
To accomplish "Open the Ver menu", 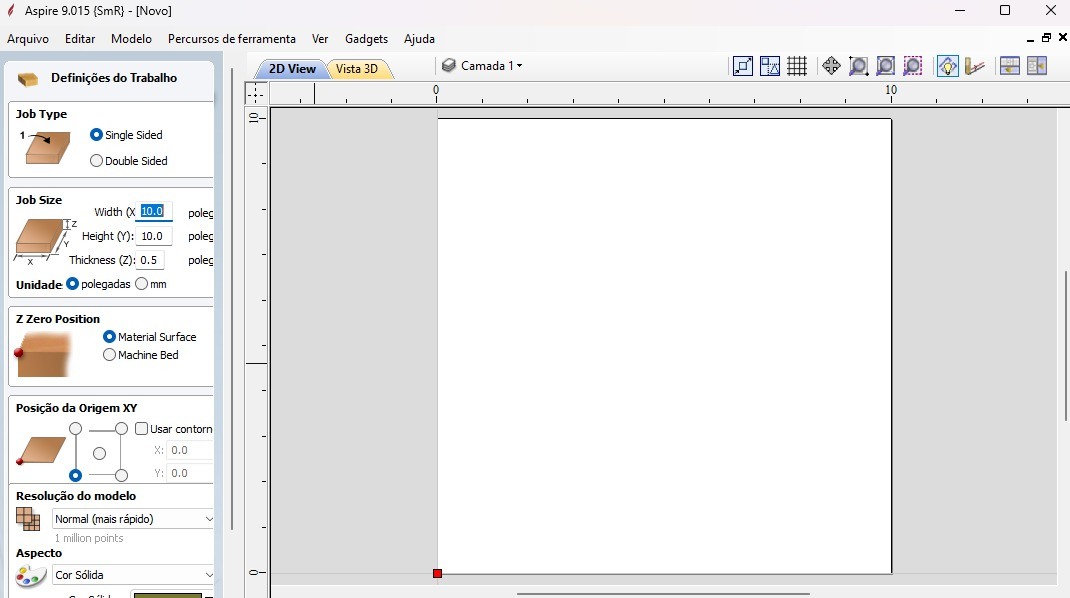I will pos(320,39).
